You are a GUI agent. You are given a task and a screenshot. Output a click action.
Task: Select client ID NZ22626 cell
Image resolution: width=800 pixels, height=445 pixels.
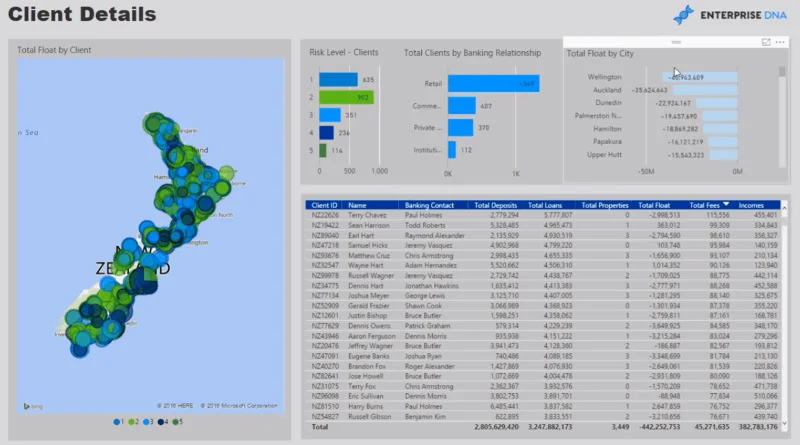point(325,215)
